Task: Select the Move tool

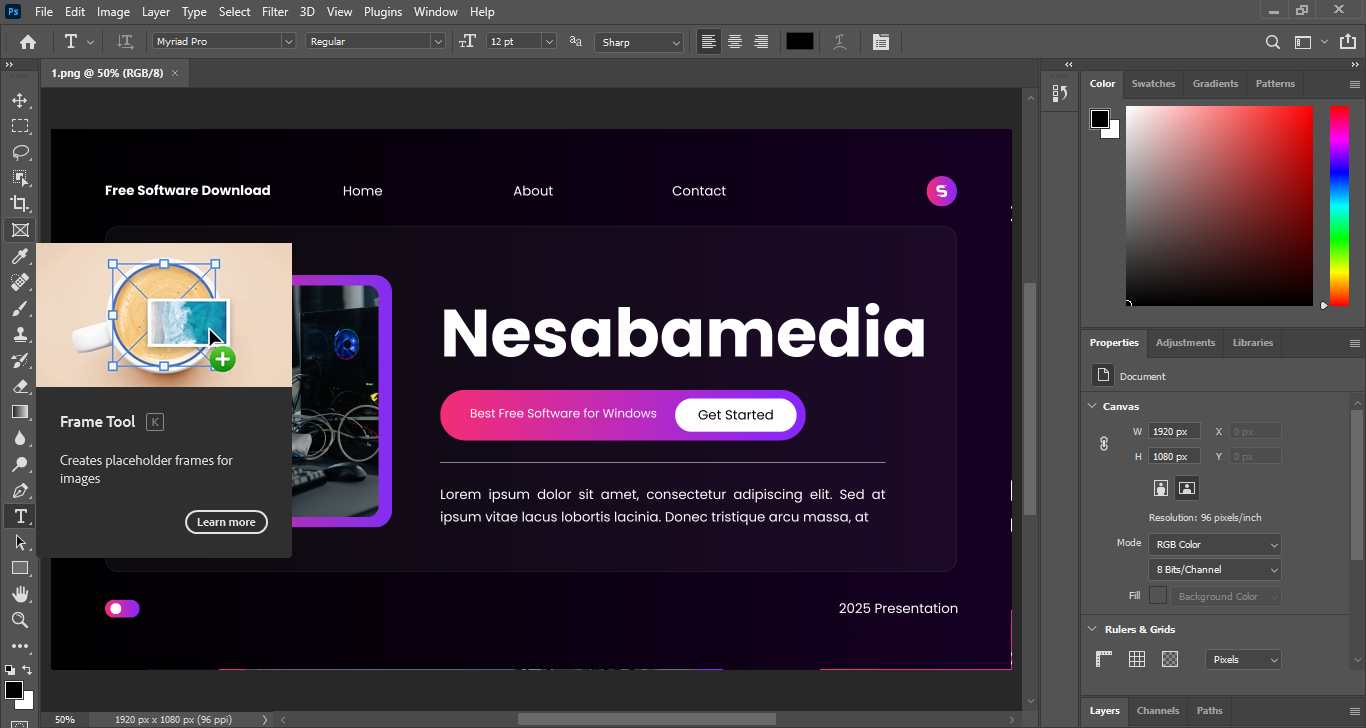Action: pyautogui.click(x=19, y=100)
